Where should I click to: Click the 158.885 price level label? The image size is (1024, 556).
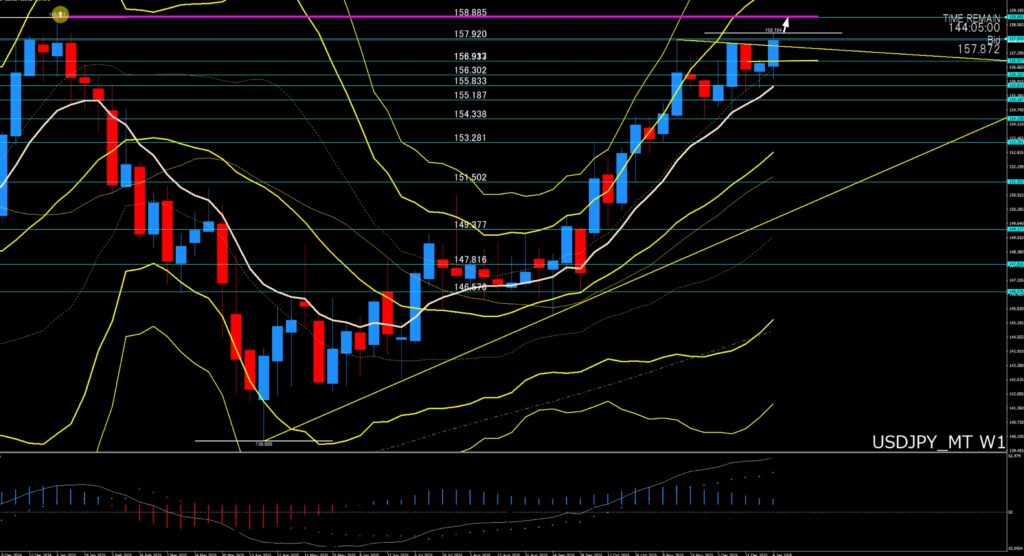469,13
